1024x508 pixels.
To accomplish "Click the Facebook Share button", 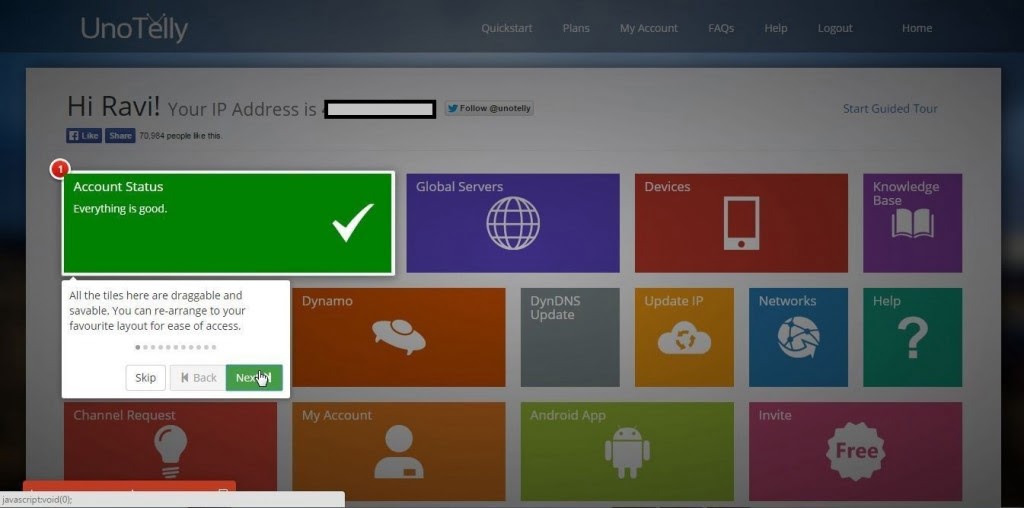I will (x=120, y=136).
